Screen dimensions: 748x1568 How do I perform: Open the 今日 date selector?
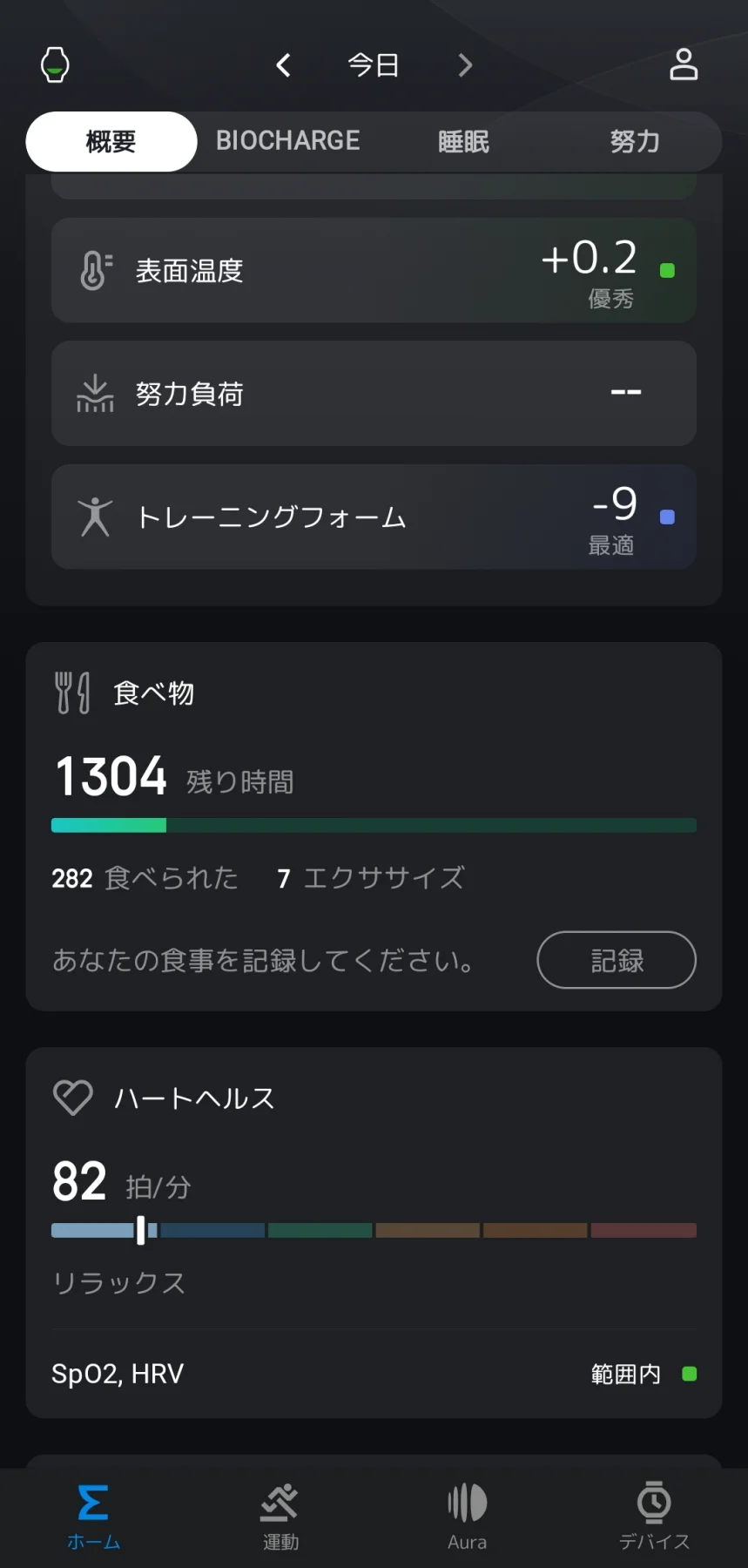[374, 65]
